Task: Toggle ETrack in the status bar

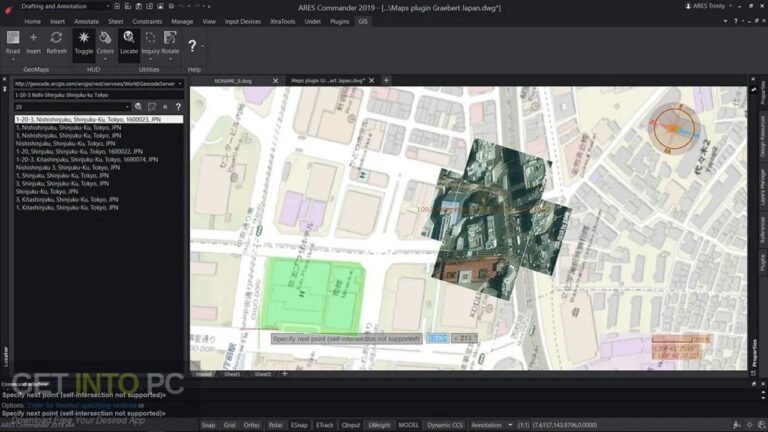Action: [x=324, y=425]
